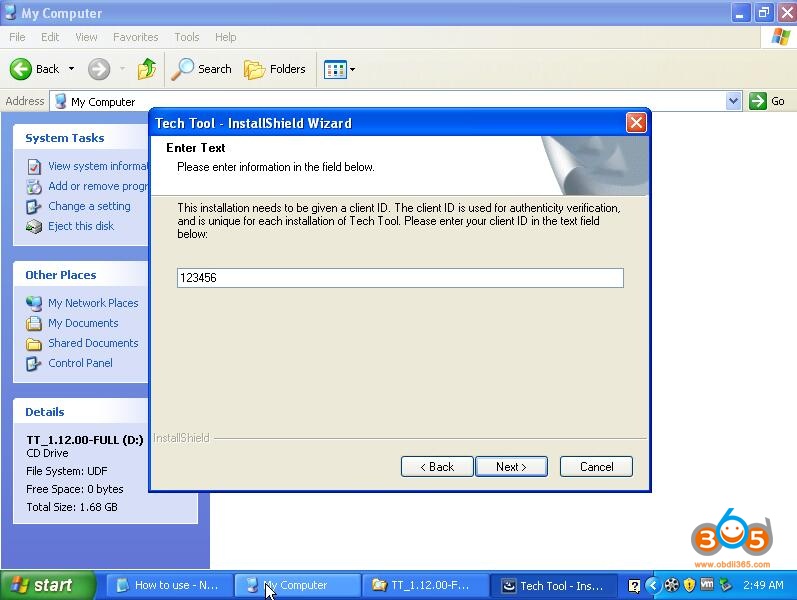Click the green Back arrow in the toolbar
This screenshot has height=600, width=797.
coord(21,69)
